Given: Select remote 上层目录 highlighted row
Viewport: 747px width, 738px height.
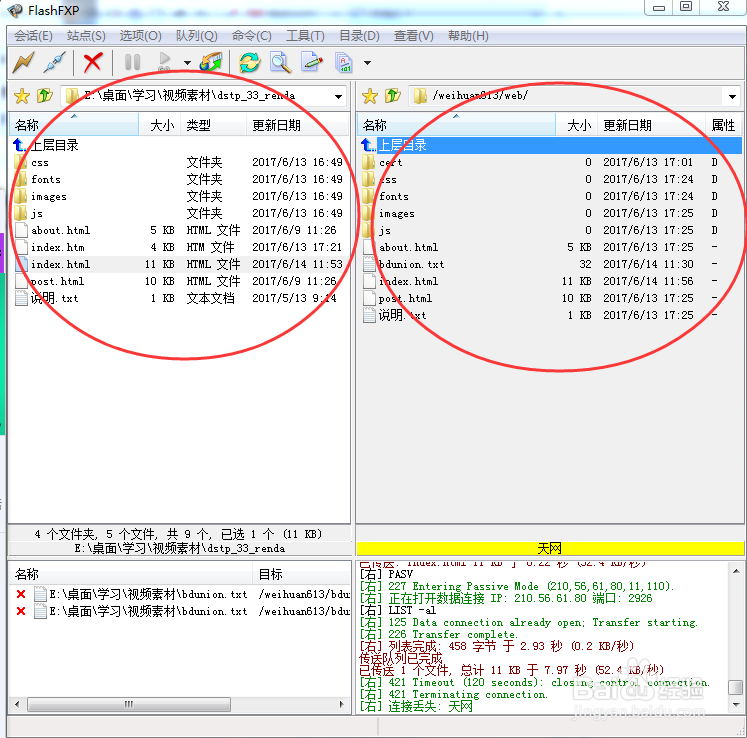Looking at the screenshot, I should click(x=550, y=145).
